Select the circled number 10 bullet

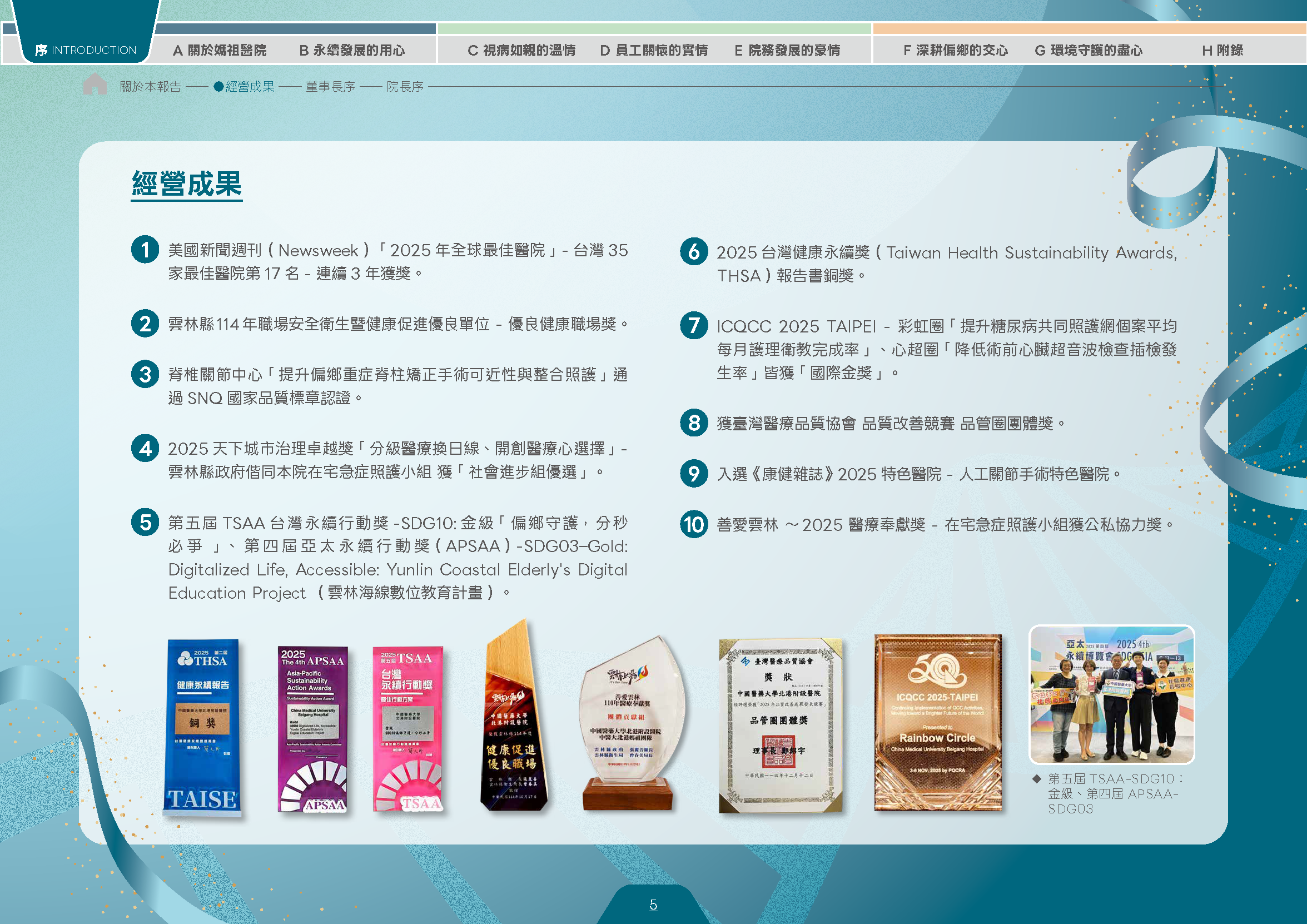(x=694, y=524)
